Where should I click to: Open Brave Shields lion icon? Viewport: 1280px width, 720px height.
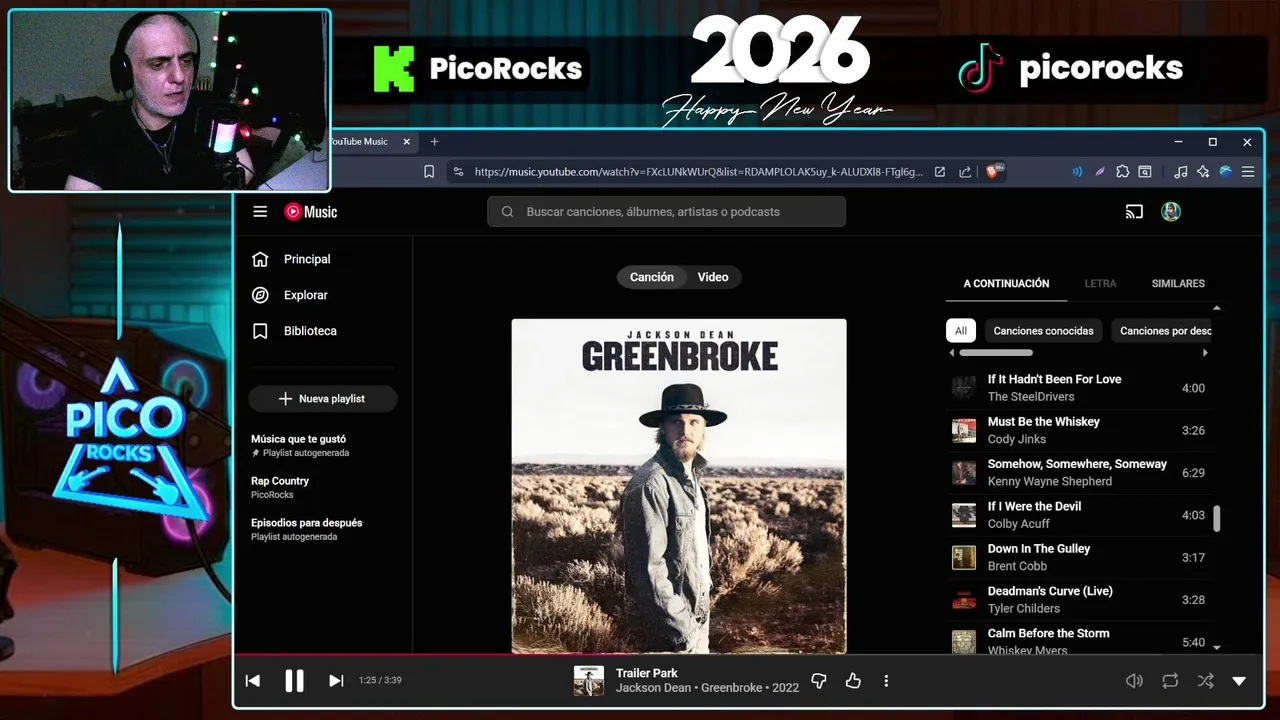click(x=995, y=172)
